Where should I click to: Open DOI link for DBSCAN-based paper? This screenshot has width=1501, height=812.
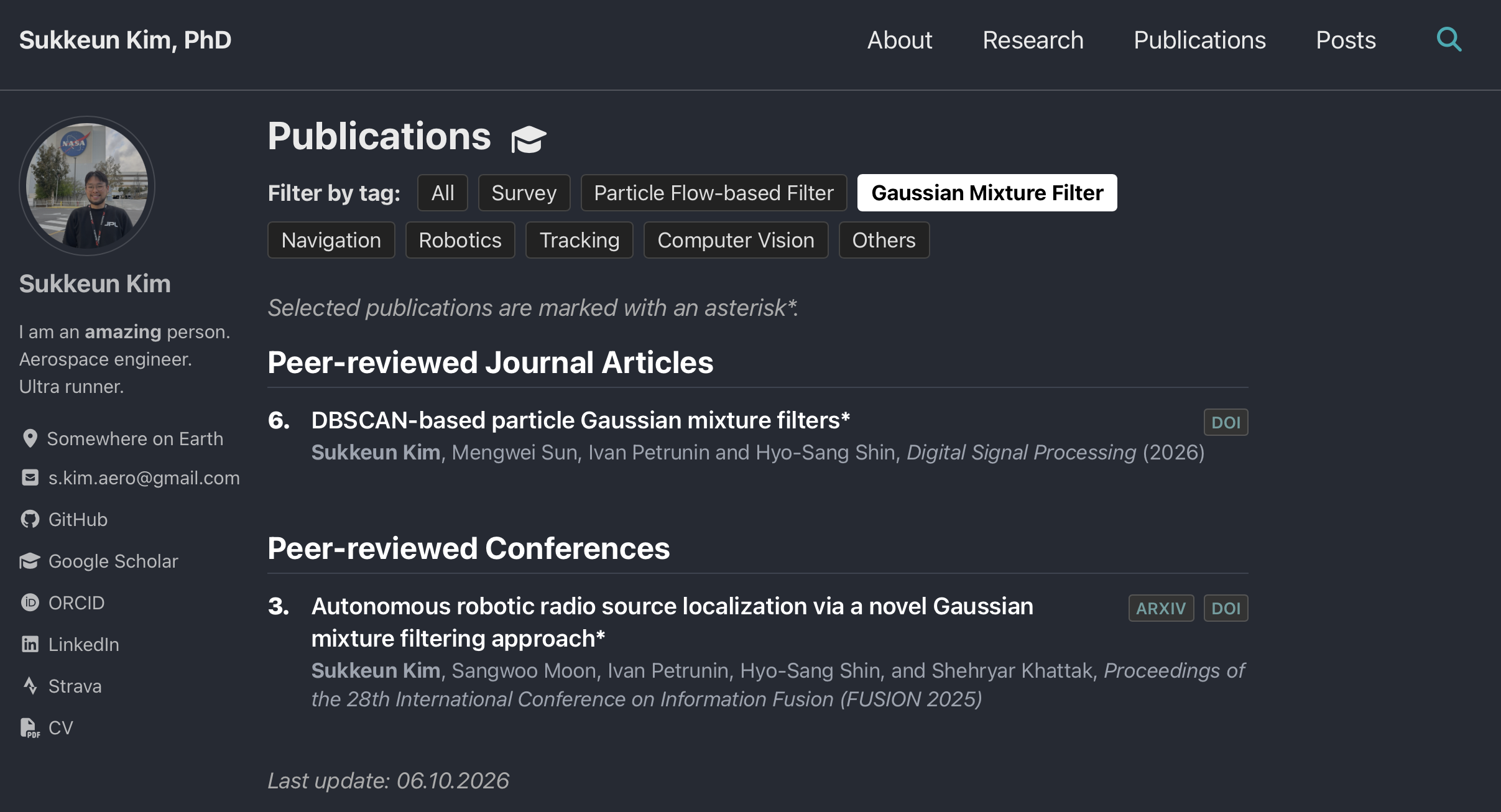click(x=1226, y=422)
